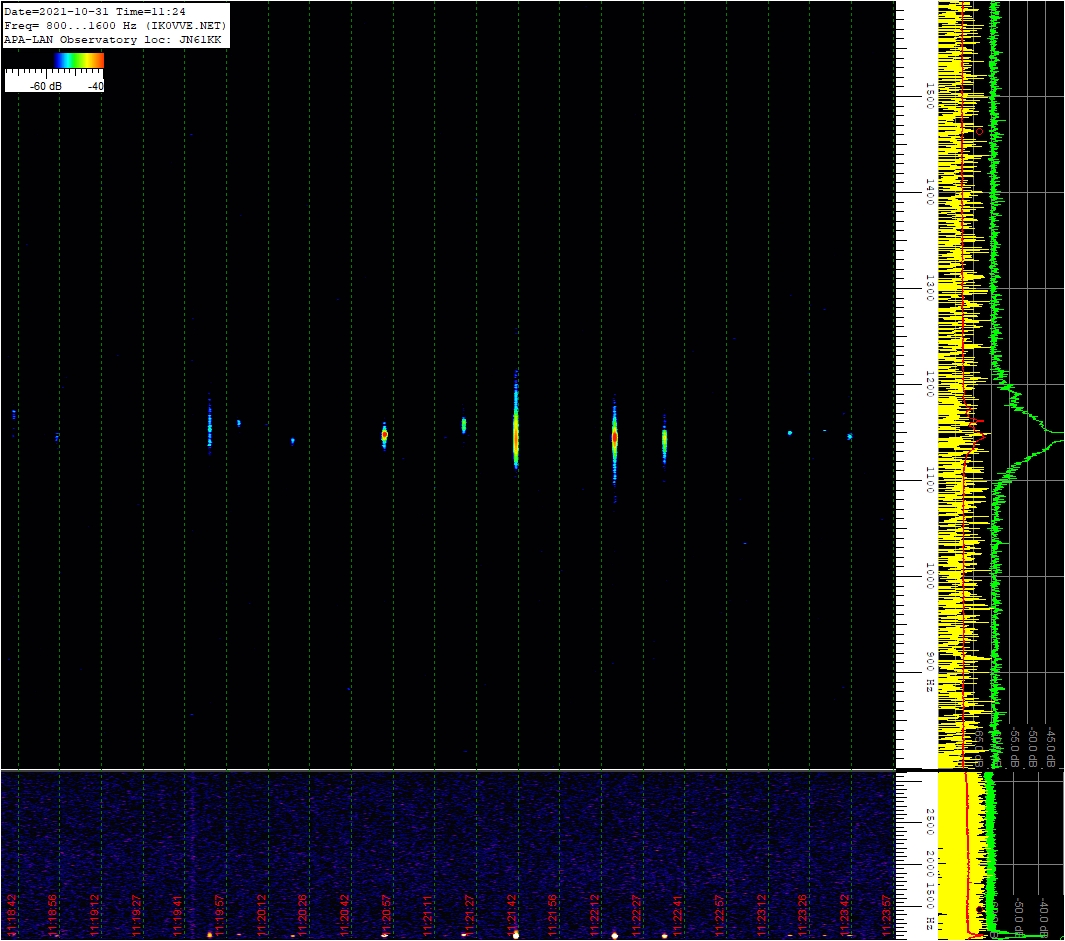The height and width of the screenshot is (941, 1065).
Task: Click the 11:19:12 time label
Action: click(x=95, y=915)
